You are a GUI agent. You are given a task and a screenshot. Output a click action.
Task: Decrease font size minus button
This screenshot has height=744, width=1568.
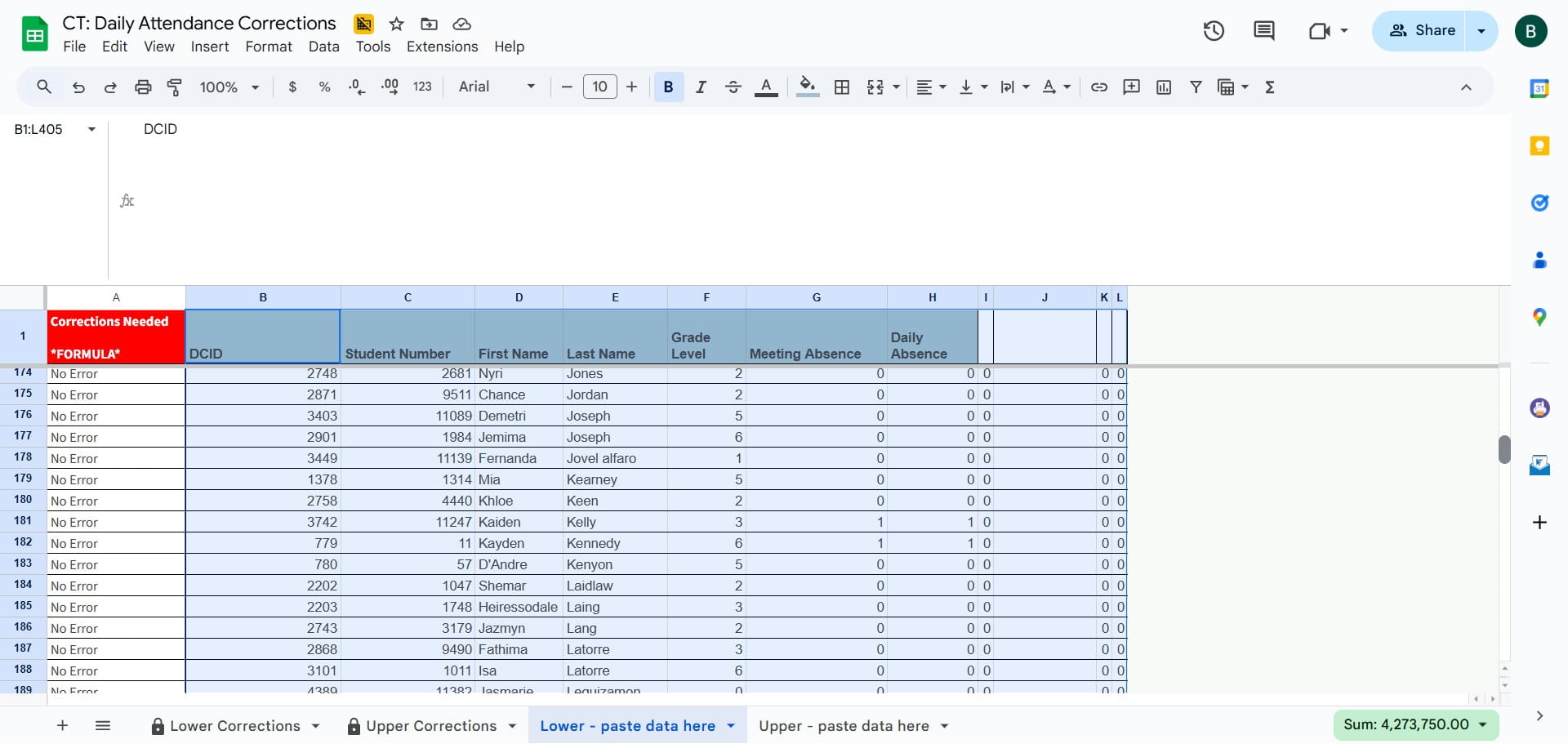pos(567,87)
